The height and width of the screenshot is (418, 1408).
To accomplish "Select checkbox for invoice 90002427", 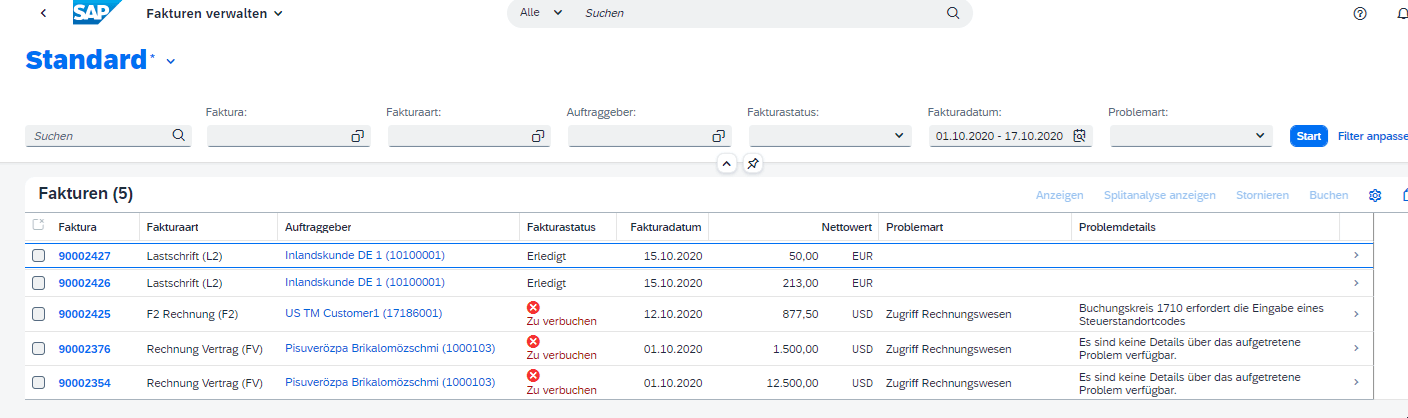I will (38, 256).
